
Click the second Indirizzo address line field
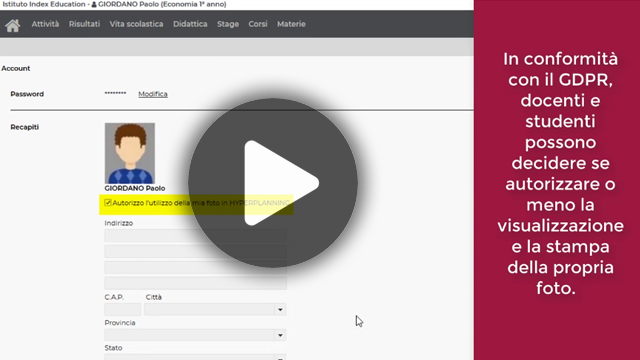[x=196, y=251]
